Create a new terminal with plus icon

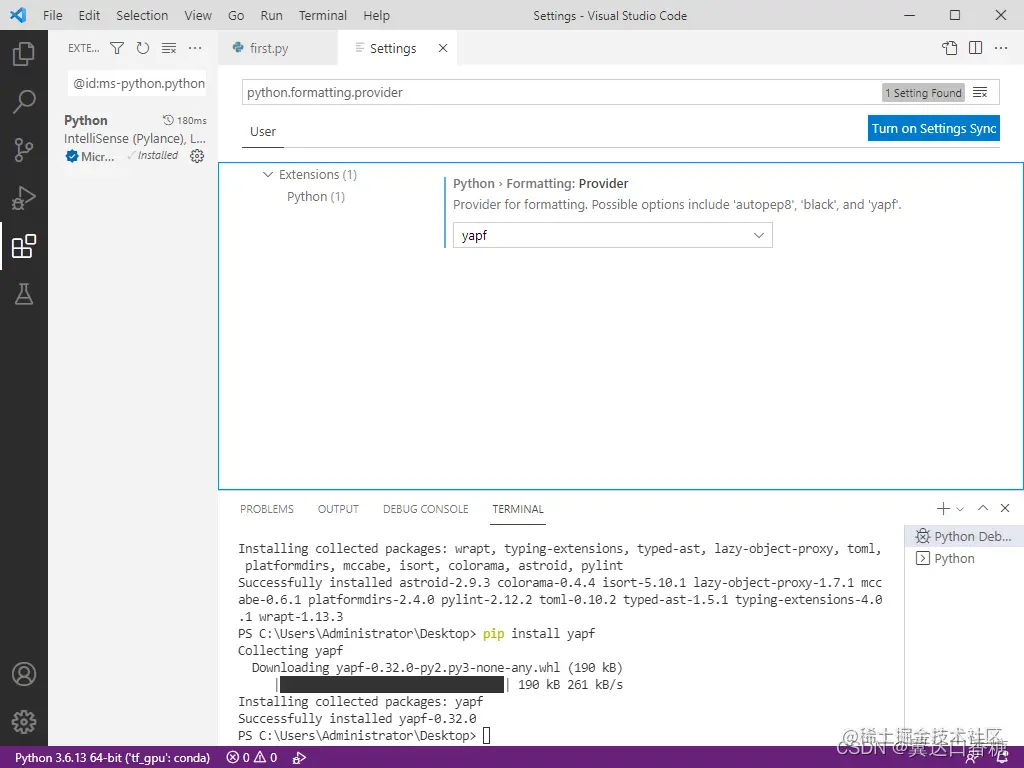(943, 508)
